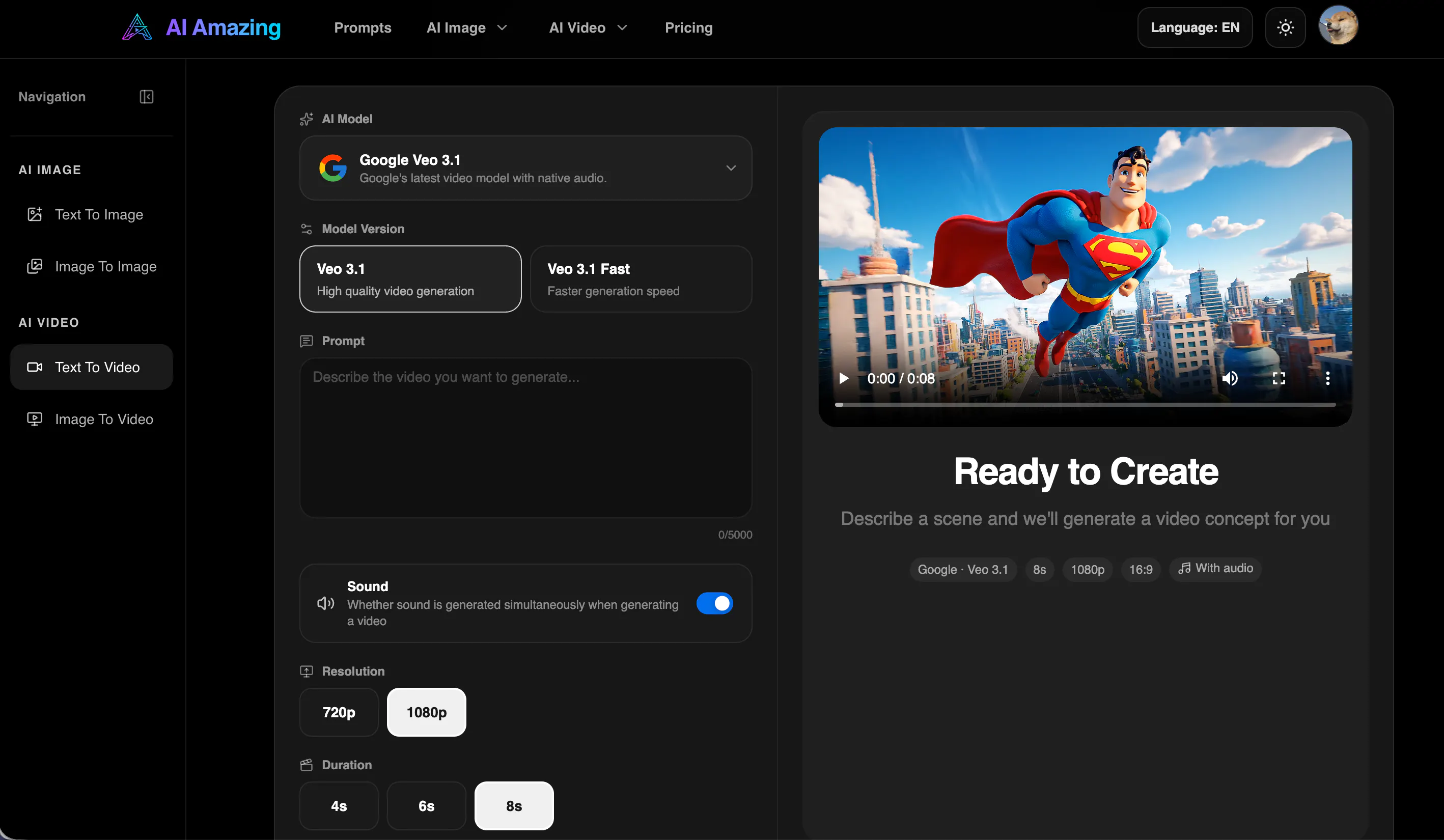Click the AI IMAGE section header
Viewport: 1444px width, 840px height.
pos(50,170)
